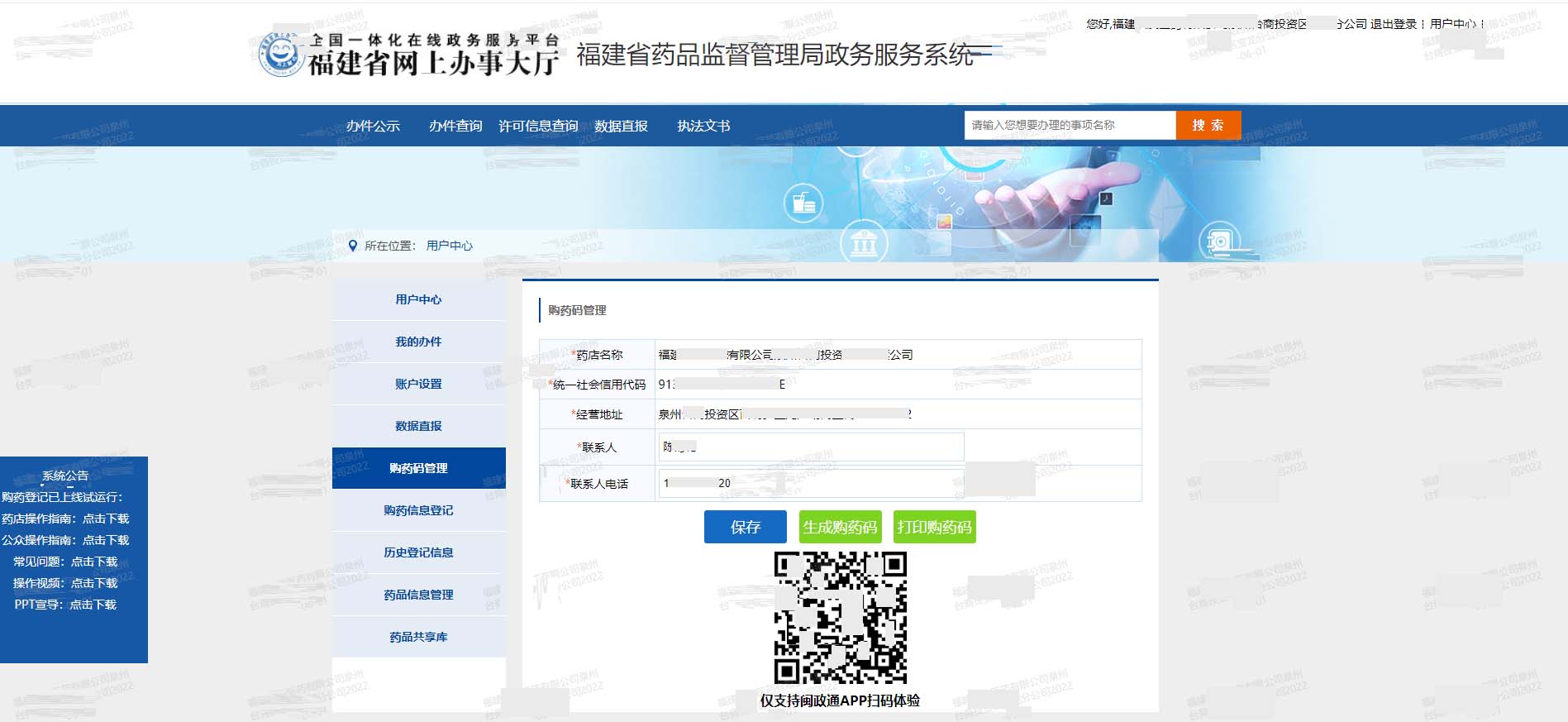Click the search input for 事项名称
The height and width of the screenshot is (722, 1568).
click(x=1070, y=125)
